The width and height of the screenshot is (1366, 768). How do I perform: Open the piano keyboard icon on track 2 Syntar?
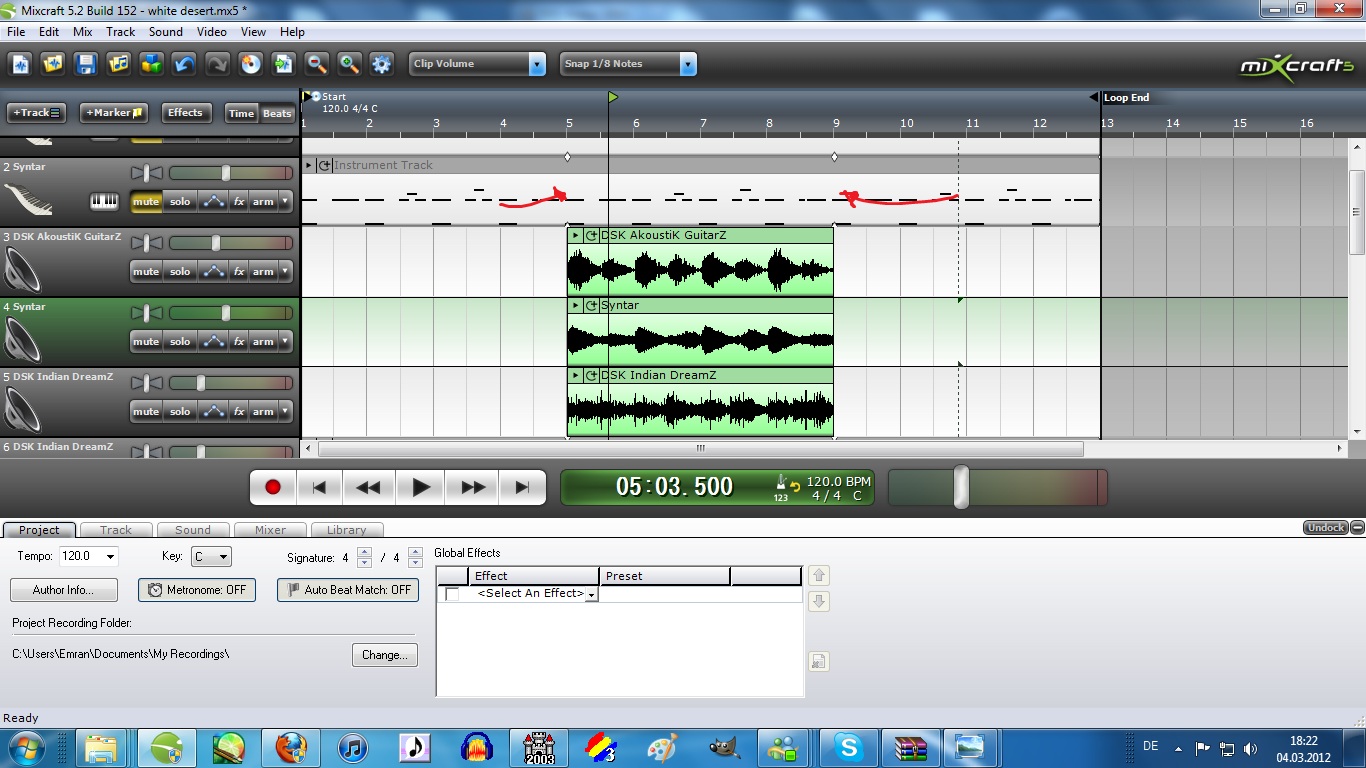click(x=104, y=202)
